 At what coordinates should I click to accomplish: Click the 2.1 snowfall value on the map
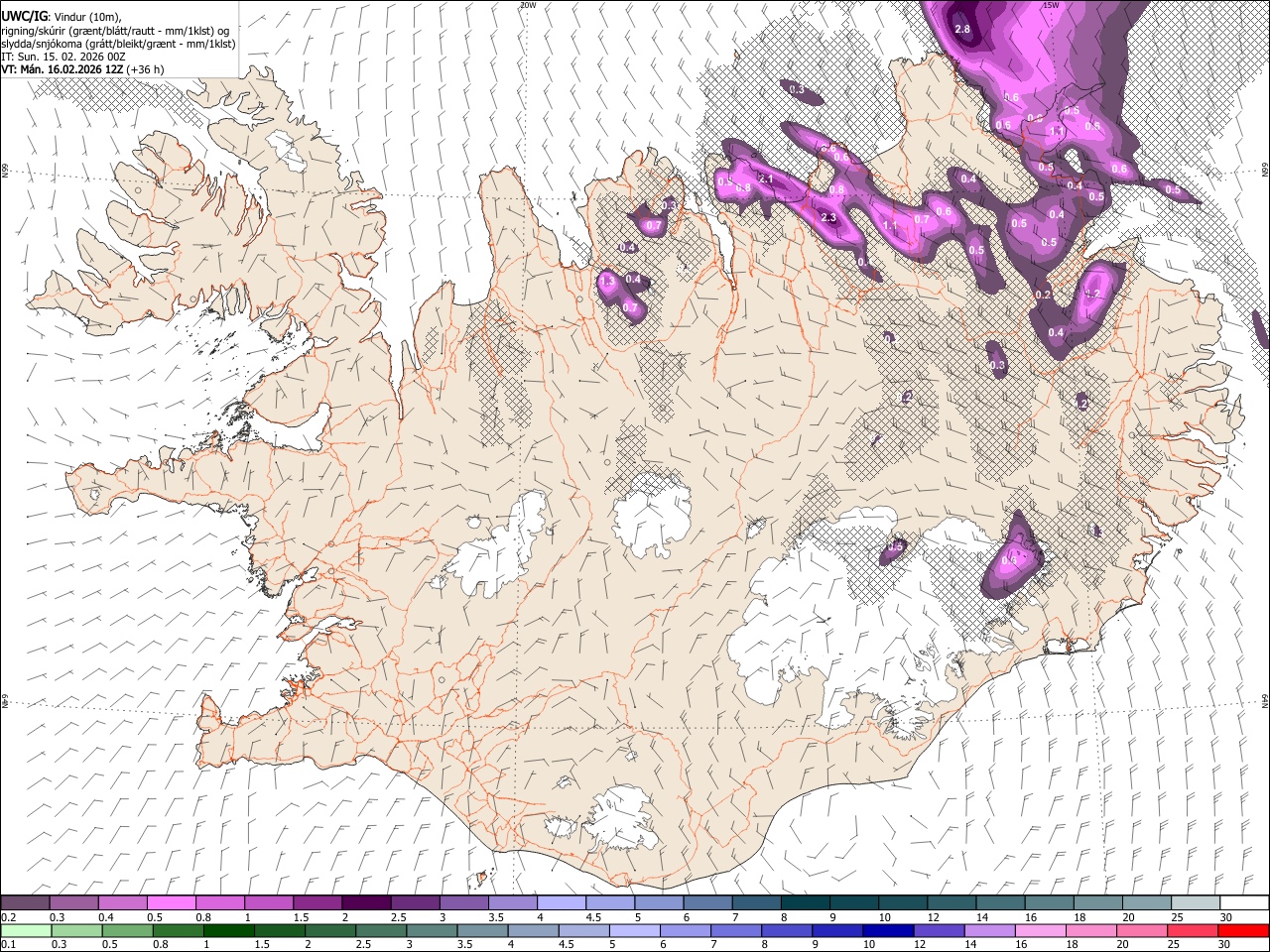(x=766, y=178)
